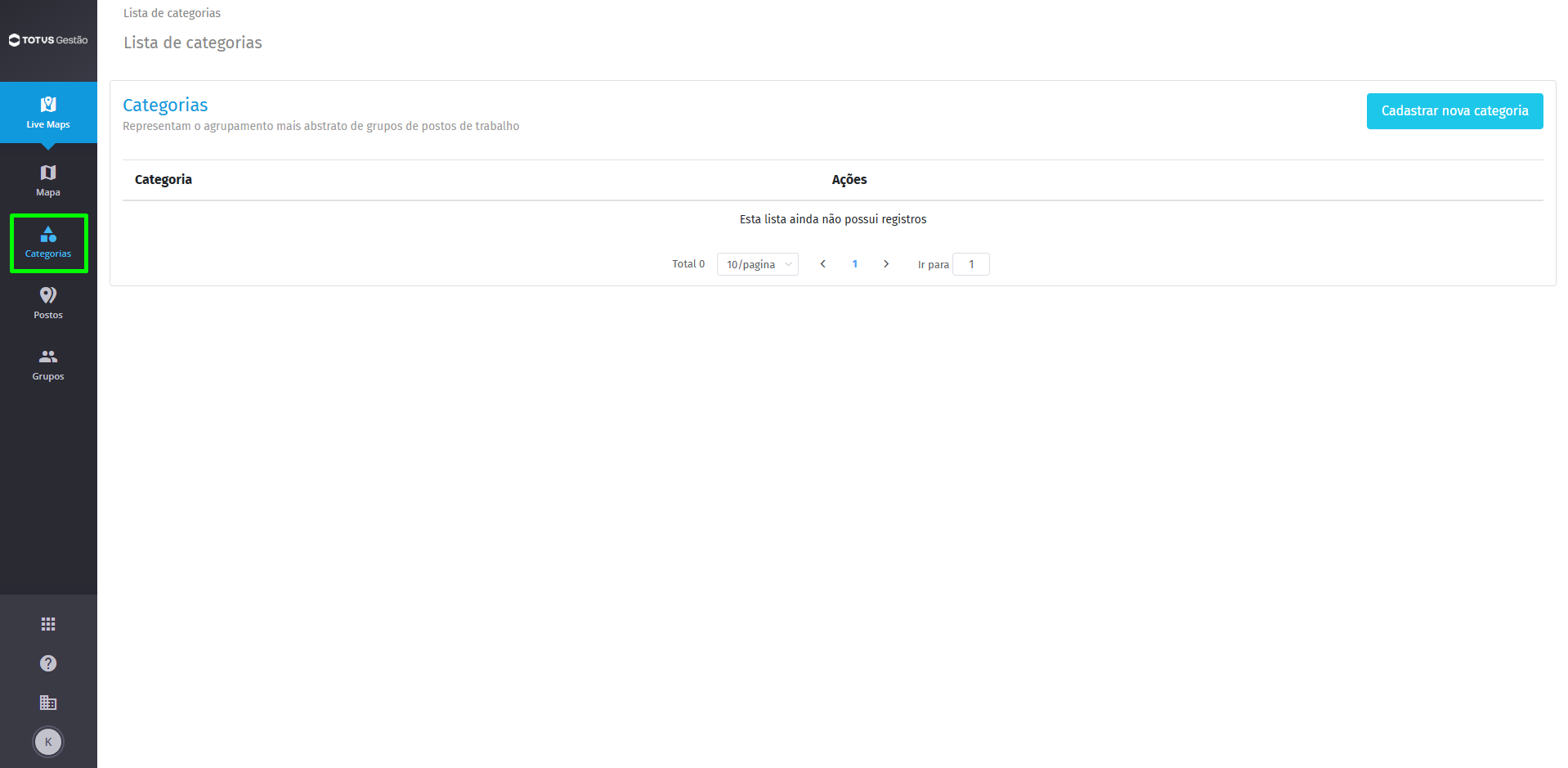Click the Ações column header

(849, 180)
